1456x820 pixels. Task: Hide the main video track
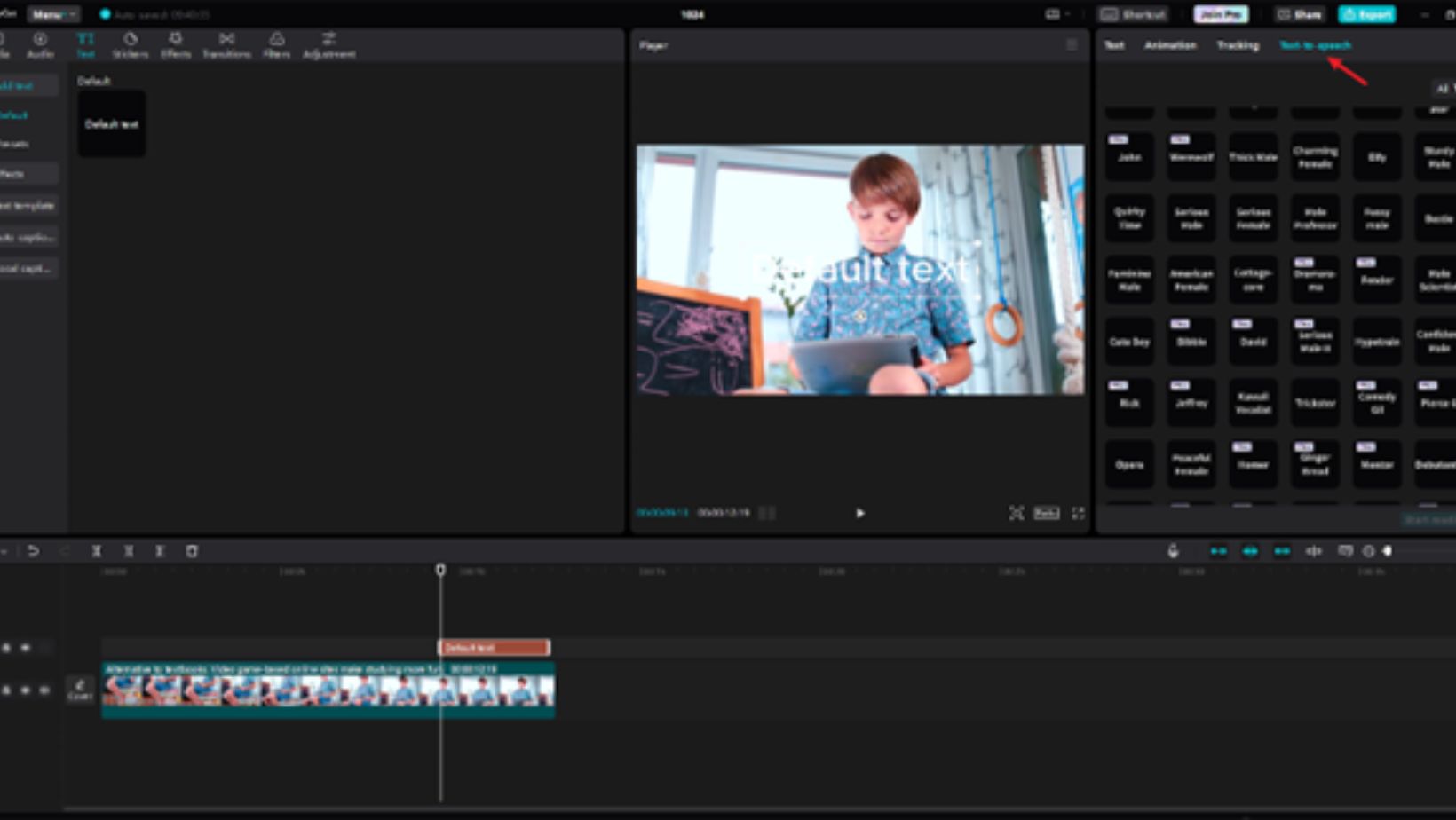point(26,690)
